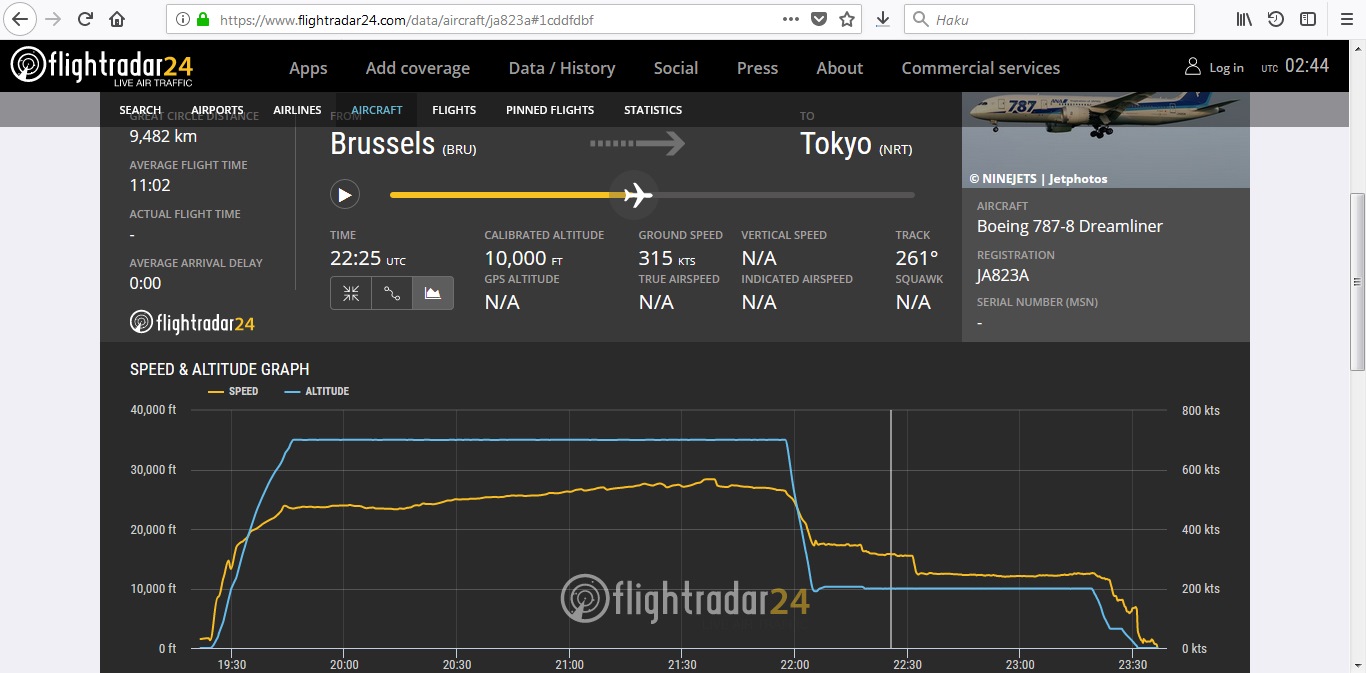Click the collapse-arrows map view icon
The width and height of the screenshot is (1366, 673).
click(x=351, y=293)
